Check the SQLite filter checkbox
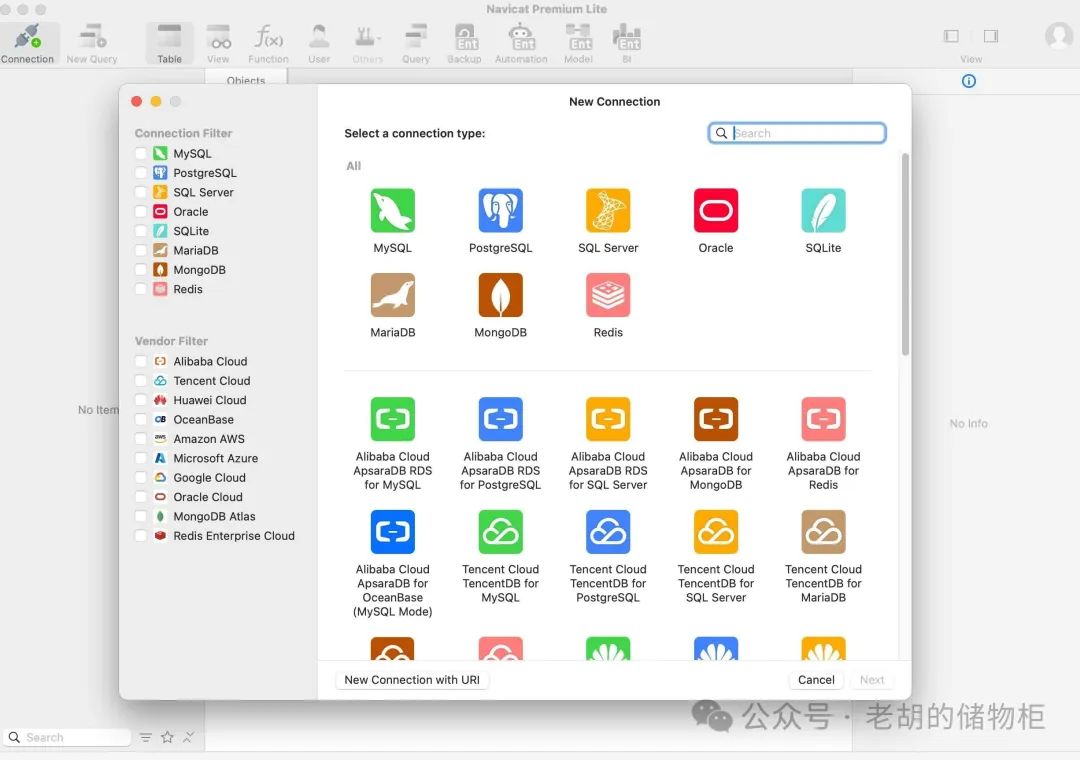Image resolution: width=1080 pixels, height=760 pixels. tap(141, 231)
